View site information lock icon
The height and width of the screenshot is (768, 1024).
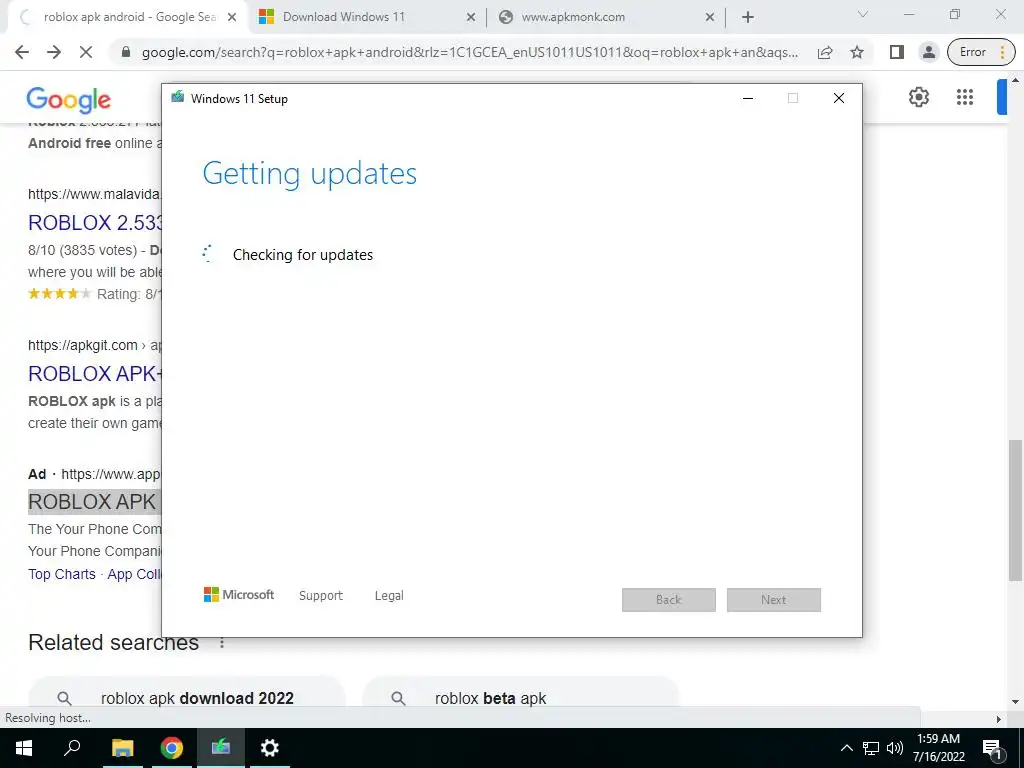(x=126, y=52)
